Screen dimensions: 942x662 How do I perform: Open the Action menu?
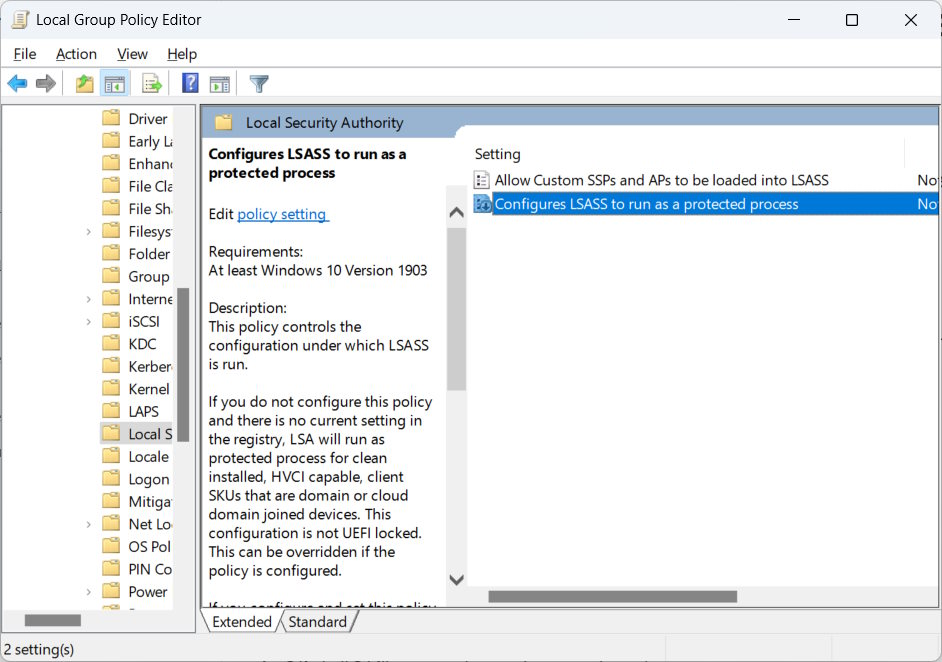76,54
